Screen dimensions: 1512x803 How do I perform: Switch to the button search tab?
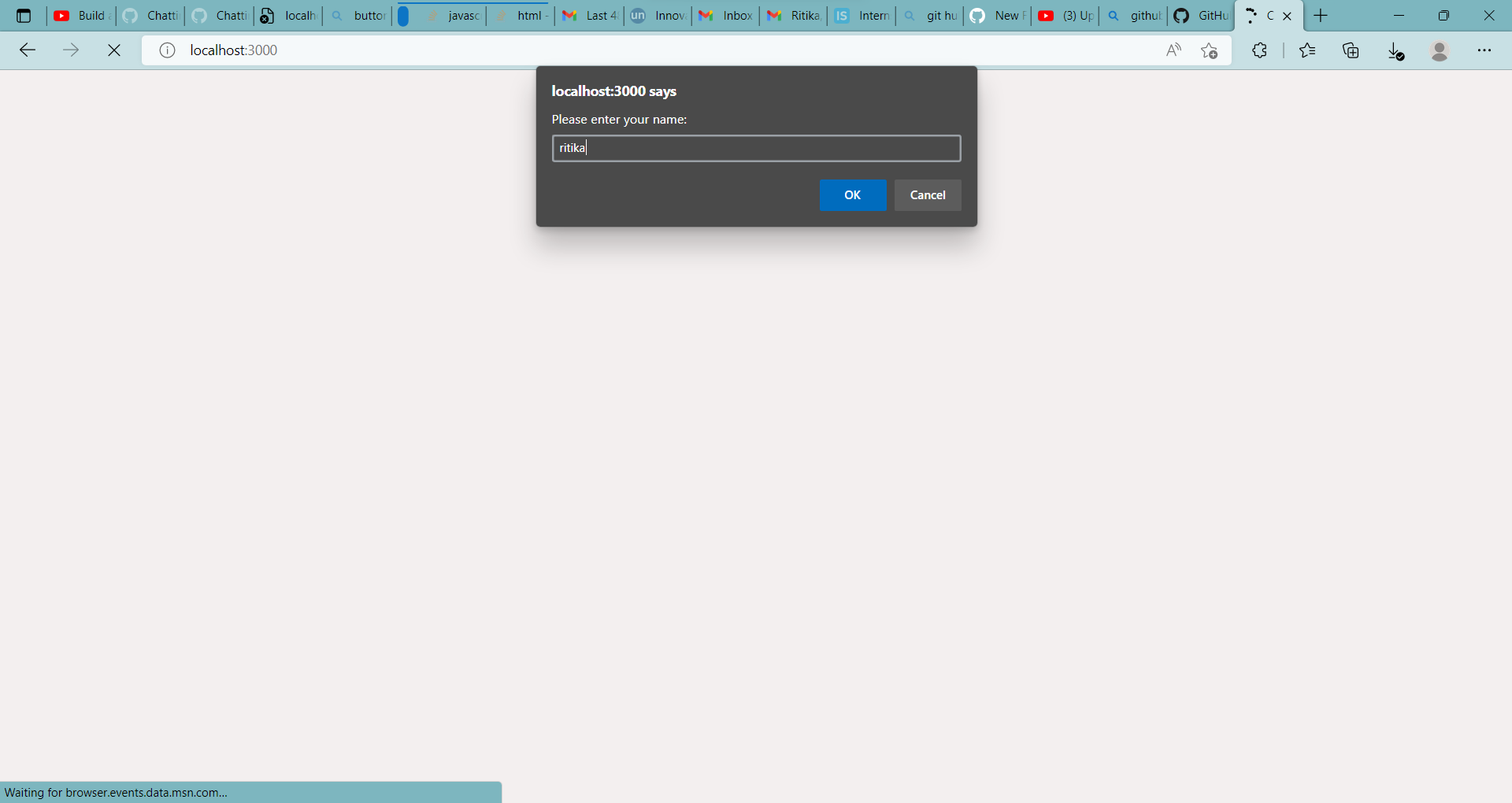[x=358, y=16]
